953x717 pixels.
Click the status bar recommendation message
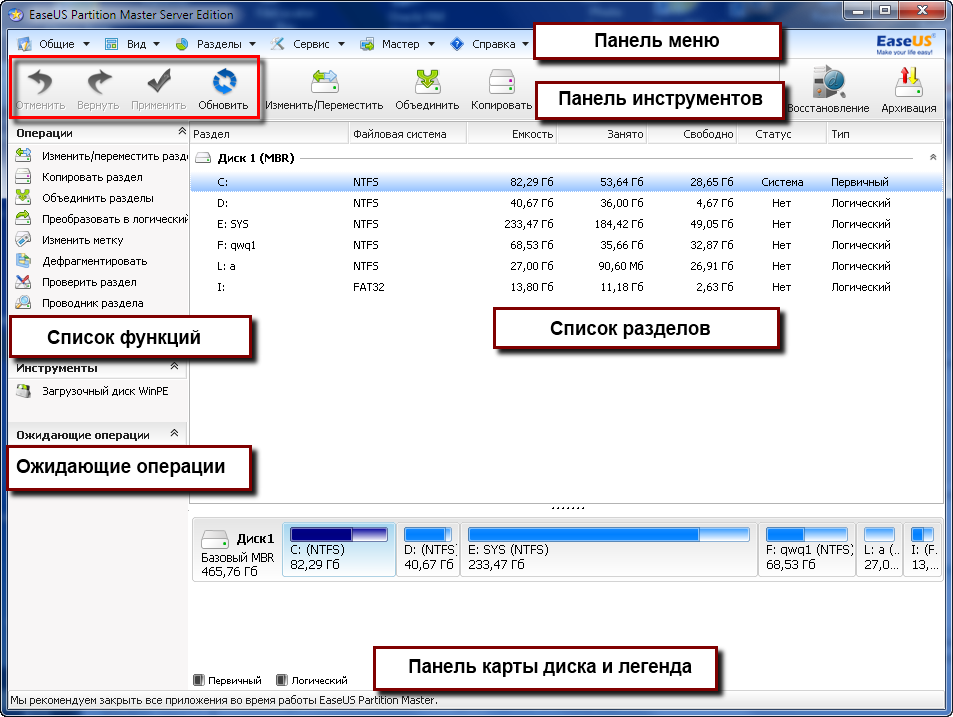[x=224, y=700]
